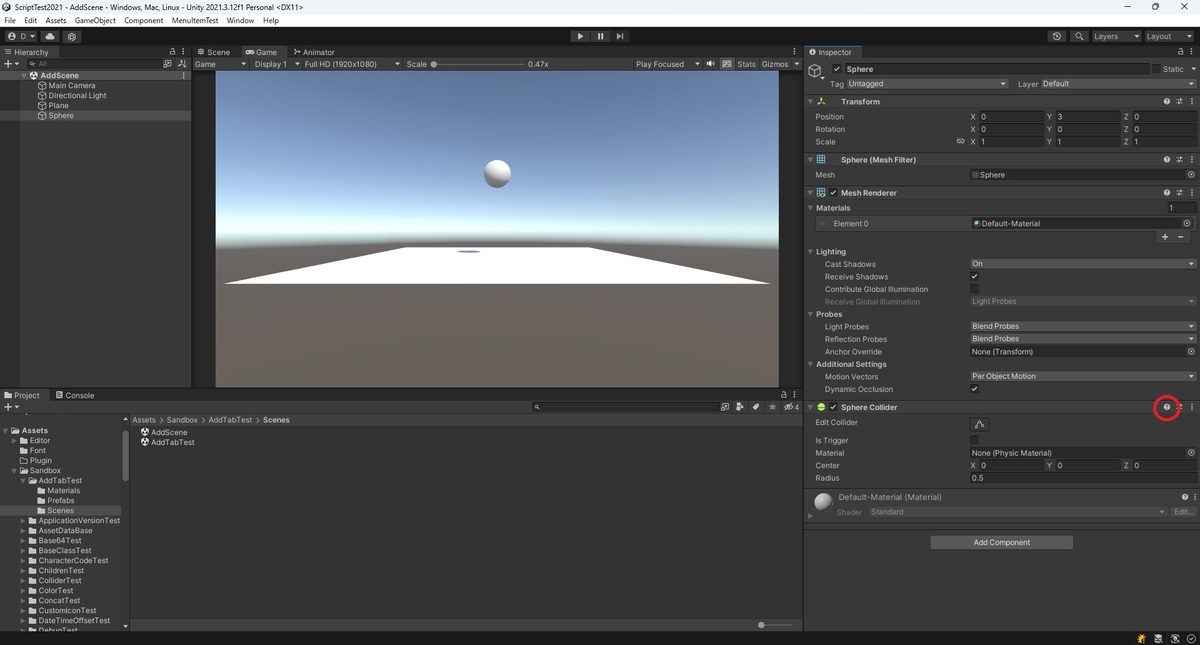Open the Cast Shadows dropdown
The height and width of the screenshot is (645, 1200).
point(1082,264)
